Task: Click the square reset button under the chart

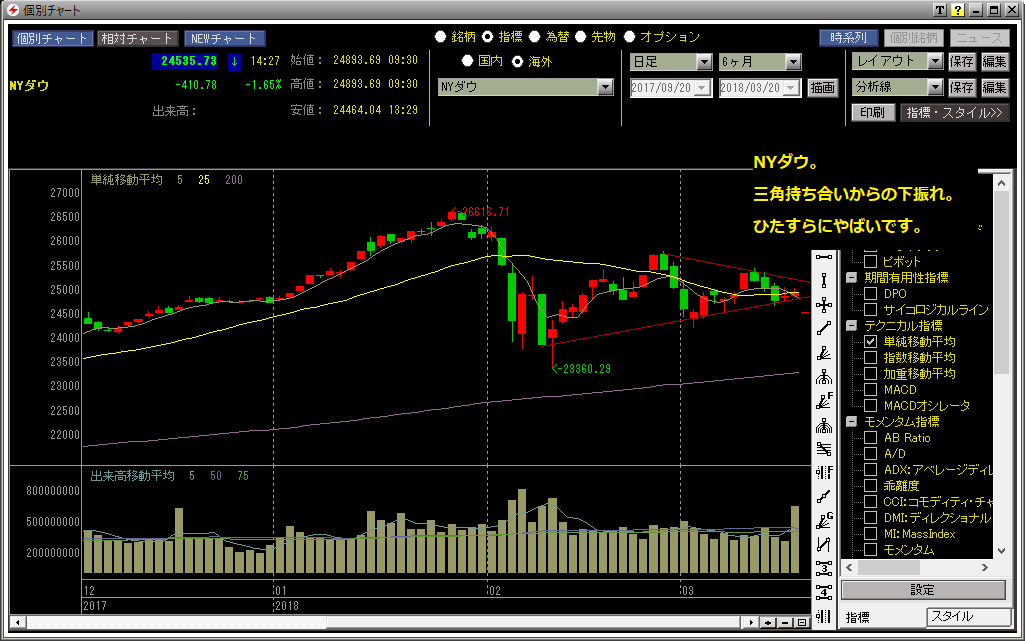Action: pyautogui.click(x=802, y=623)
